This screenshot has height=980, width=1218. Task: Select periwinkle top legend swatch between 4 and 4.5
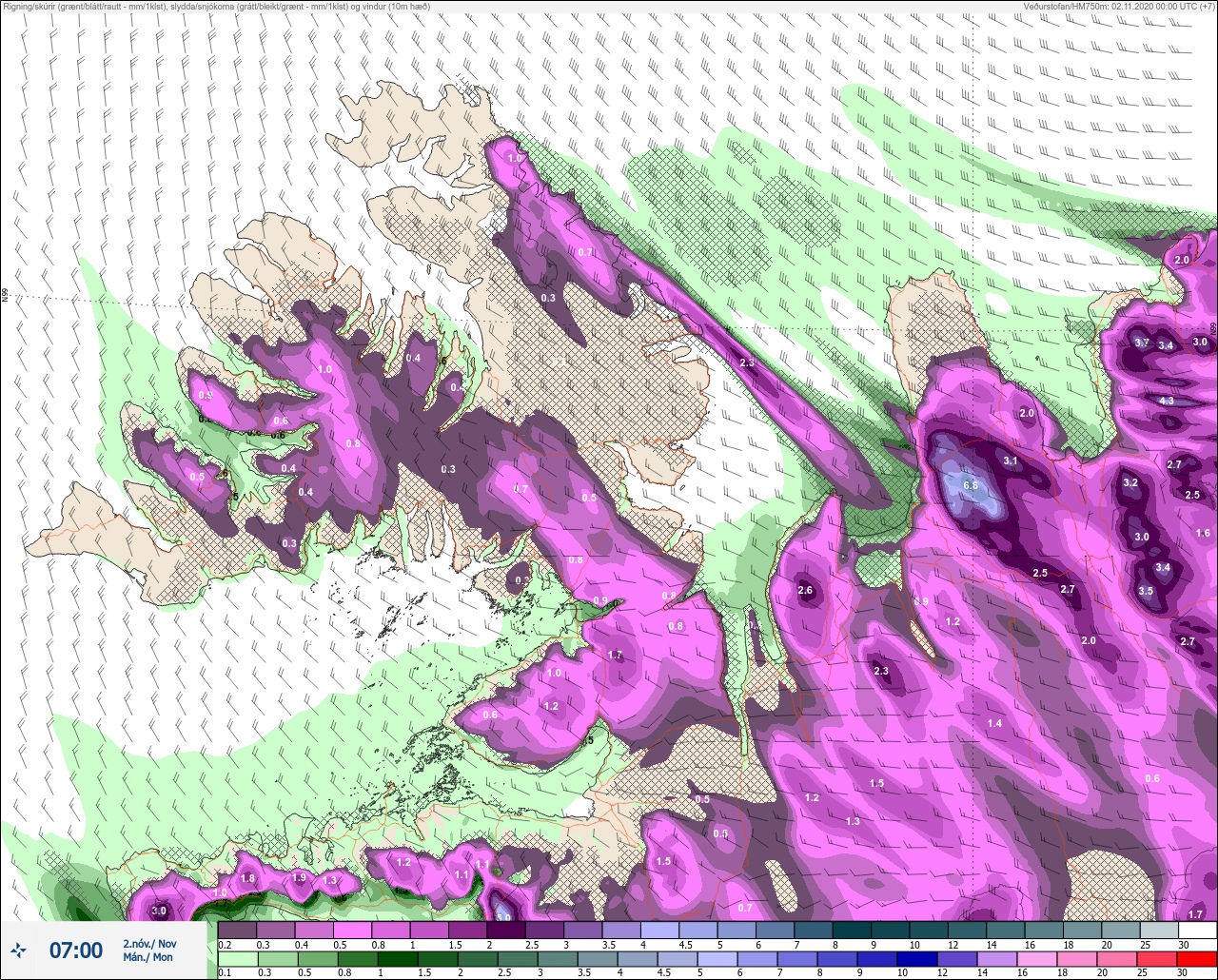tap(659, 930)
